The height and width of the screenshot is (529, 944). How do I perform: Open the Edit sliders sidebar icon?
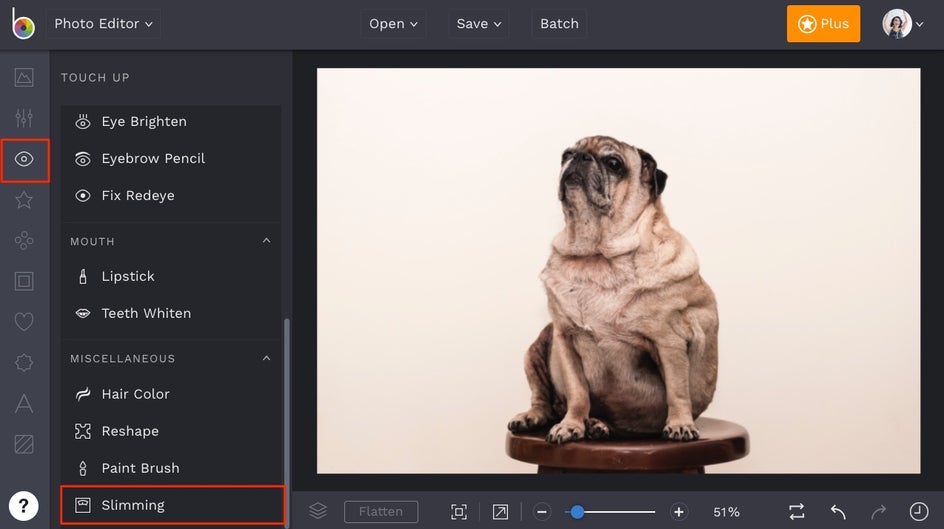[24, 118]
